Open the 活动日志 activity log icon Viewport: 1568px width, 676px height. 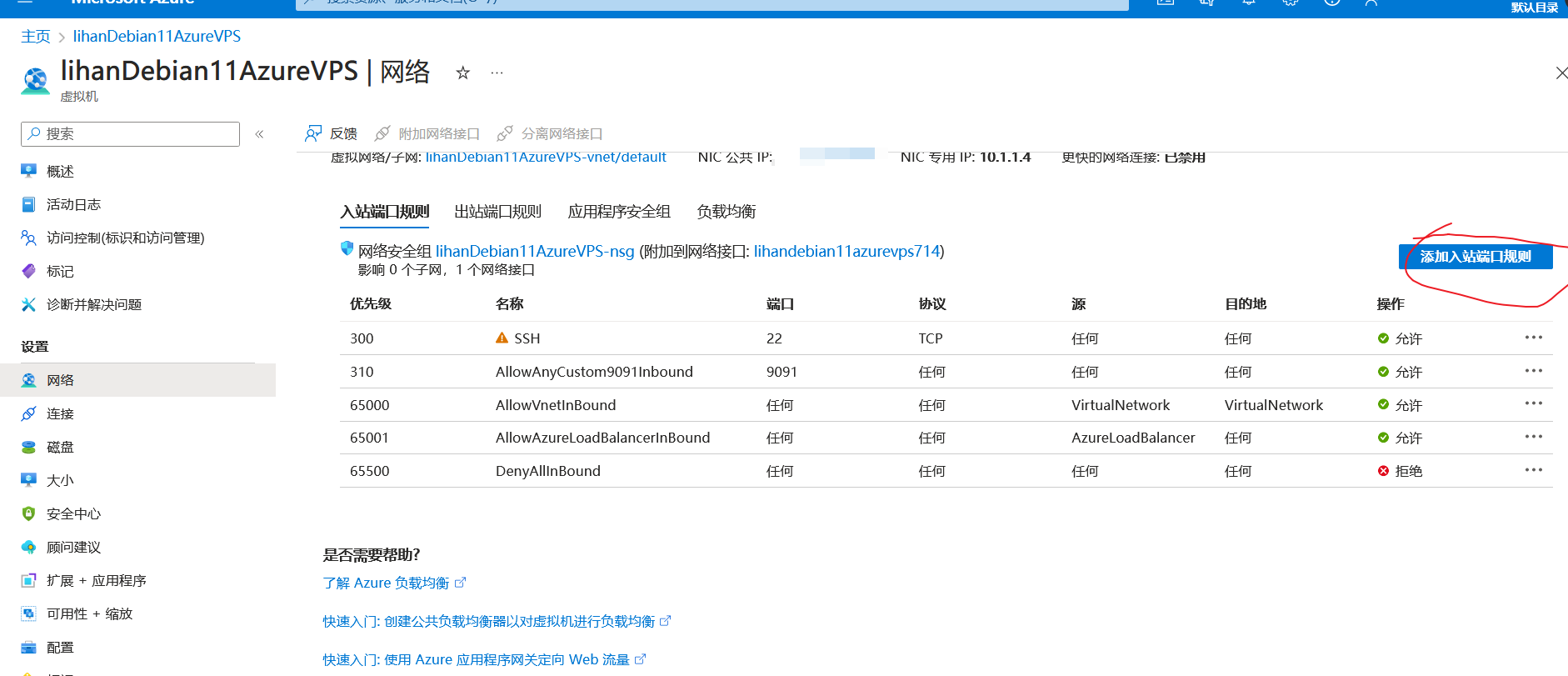[x=28, y=204]
